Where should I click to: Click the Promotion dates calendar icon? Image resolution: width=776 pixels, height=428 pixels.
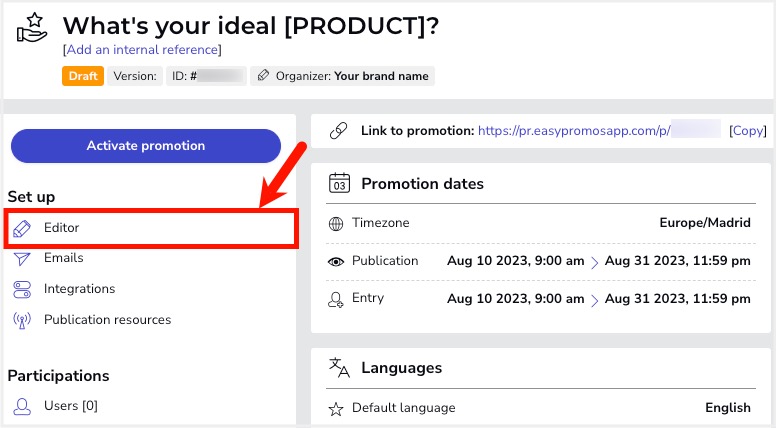[340, 183]
